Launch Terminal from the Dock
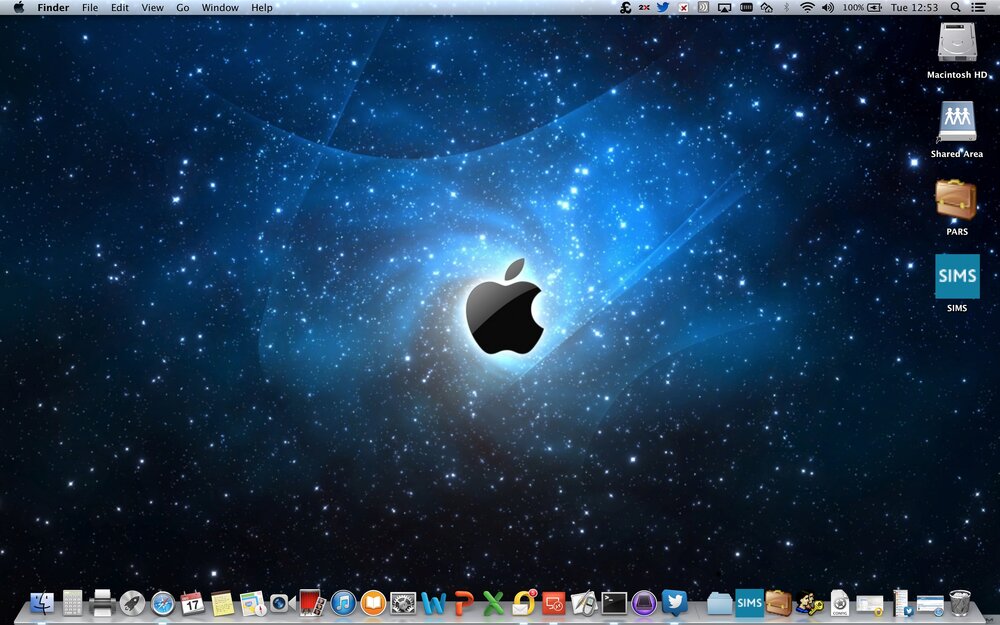 (614, 603)
